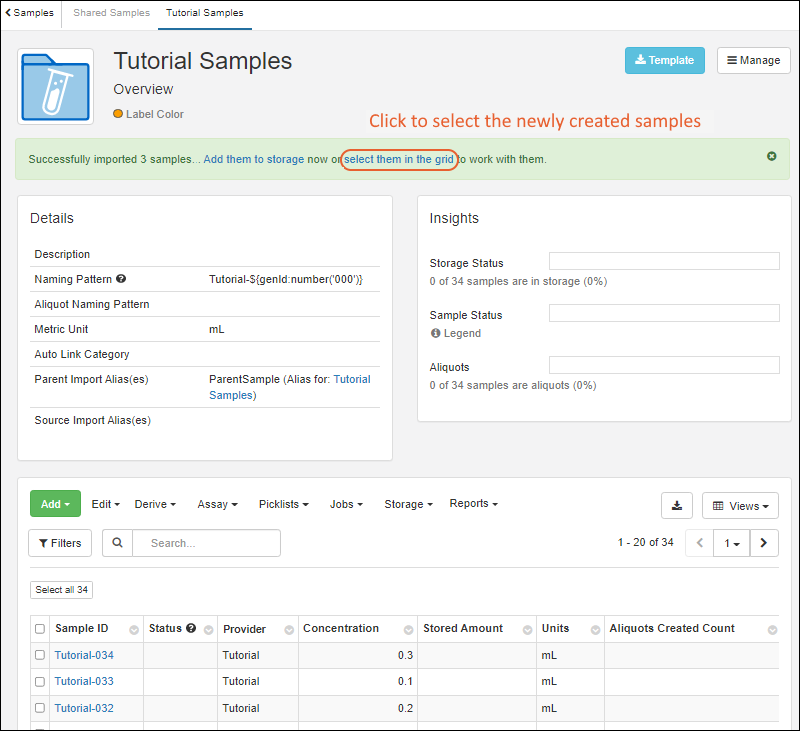Toggle the select-all header checkbox
This screenshot has height=731, width=800.
click(x=40, y=629)
